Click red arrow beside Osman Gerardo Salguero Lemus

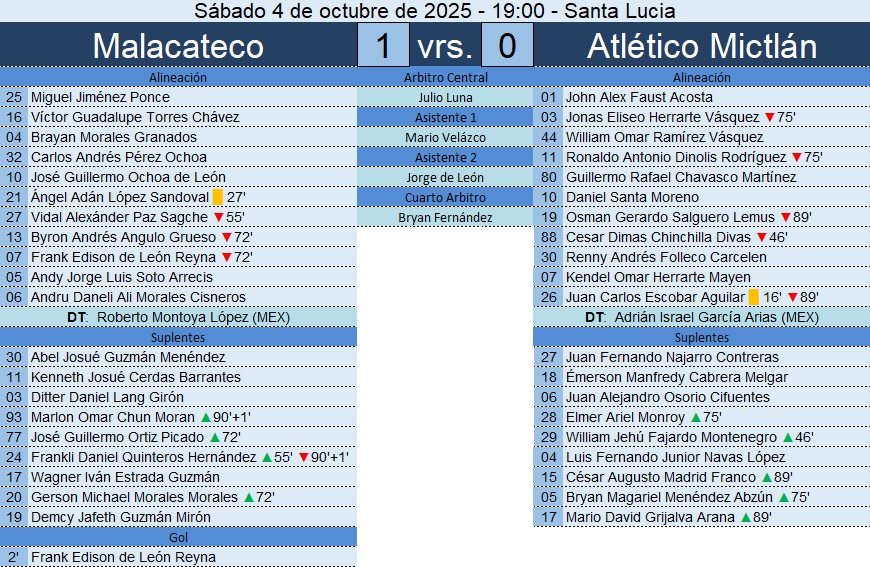[785, 217]
